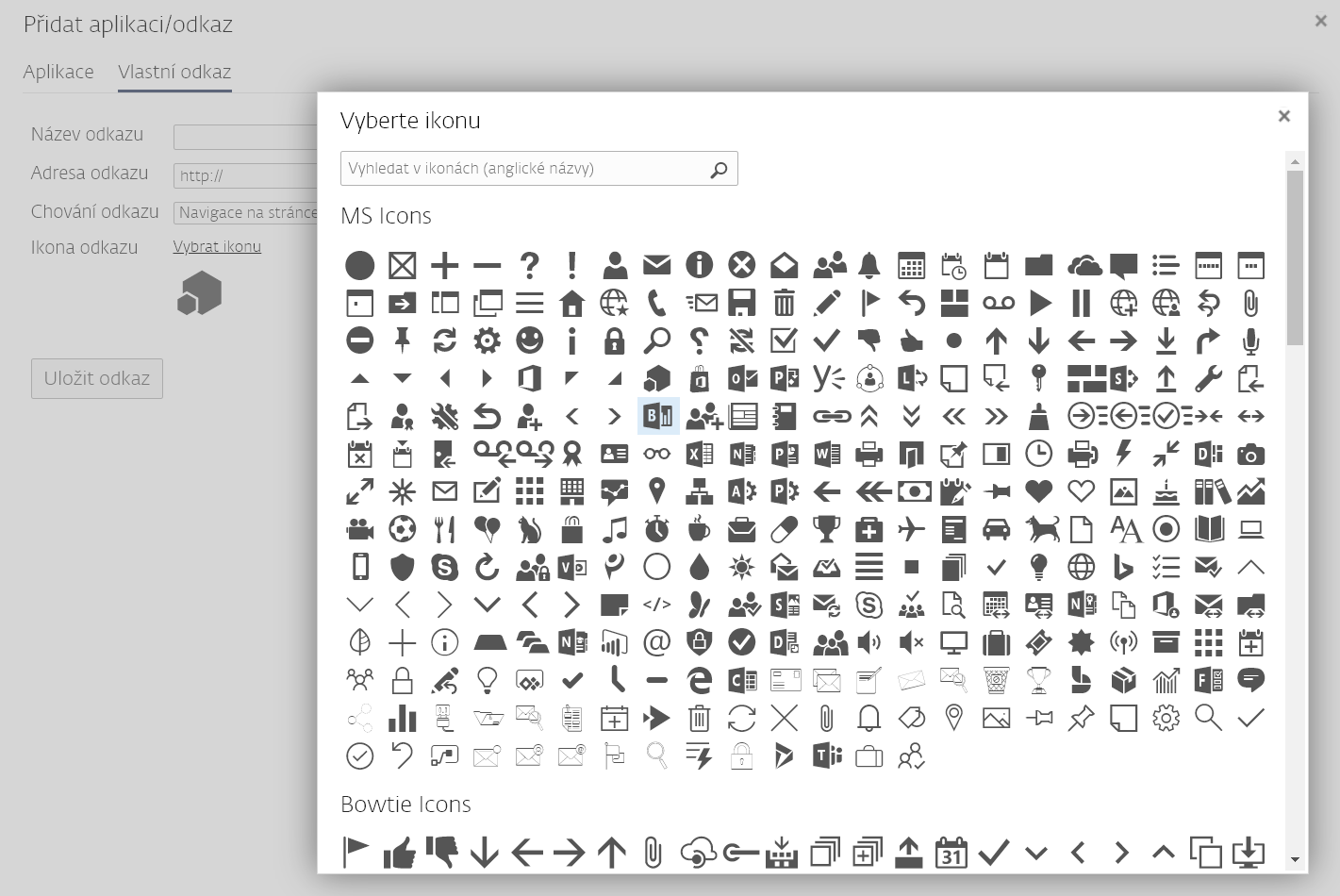Pick the first aid kit icon
The width and height of the screenshot is (1340, 896).
(x=869, y=529)
